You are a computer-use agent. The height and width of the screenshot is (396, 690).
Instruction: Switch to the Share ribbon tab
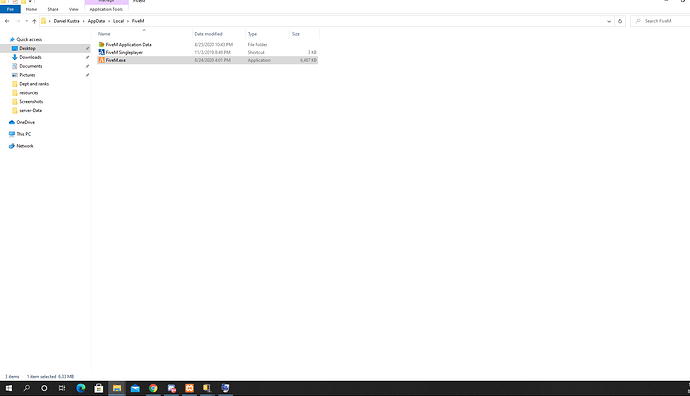[53, 9]
